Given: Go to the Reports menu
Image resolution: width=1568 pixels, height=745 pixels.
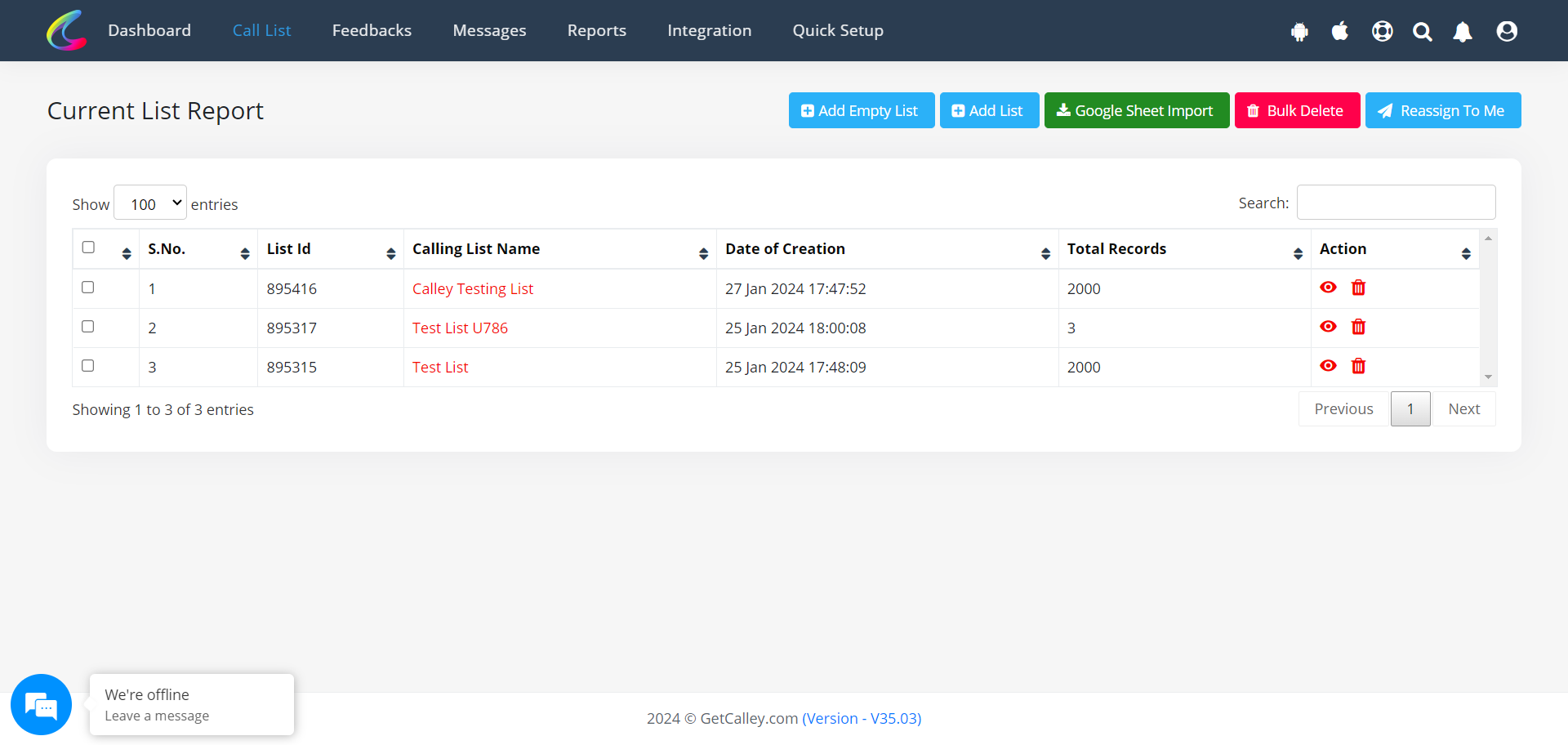Looking at the screenshot, I should [596, 30].
